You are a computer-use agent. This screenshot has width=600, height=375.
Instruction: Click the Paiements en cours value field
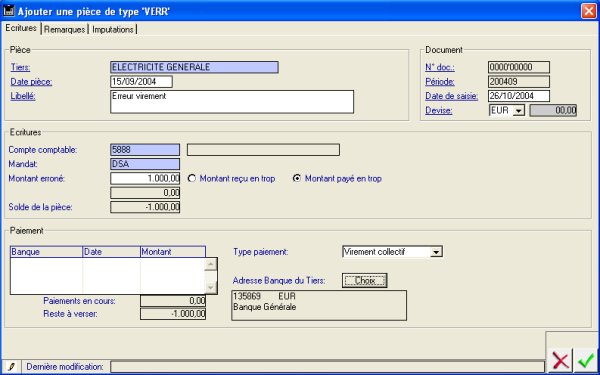tap(173, 301)
